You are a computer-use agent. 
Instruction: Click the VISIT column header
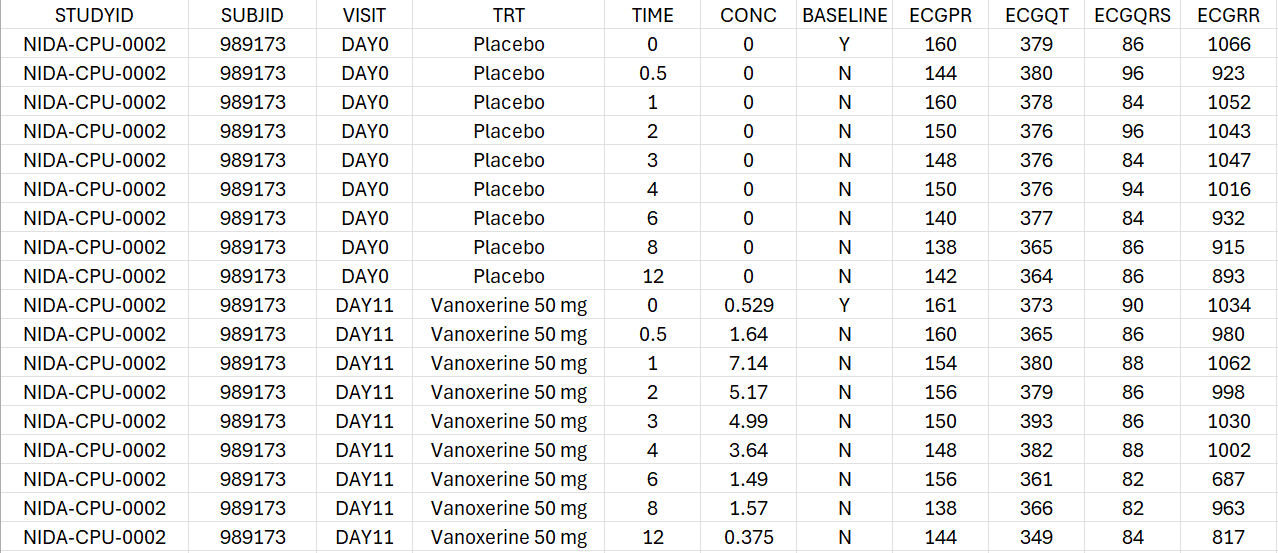click(364, 15)
